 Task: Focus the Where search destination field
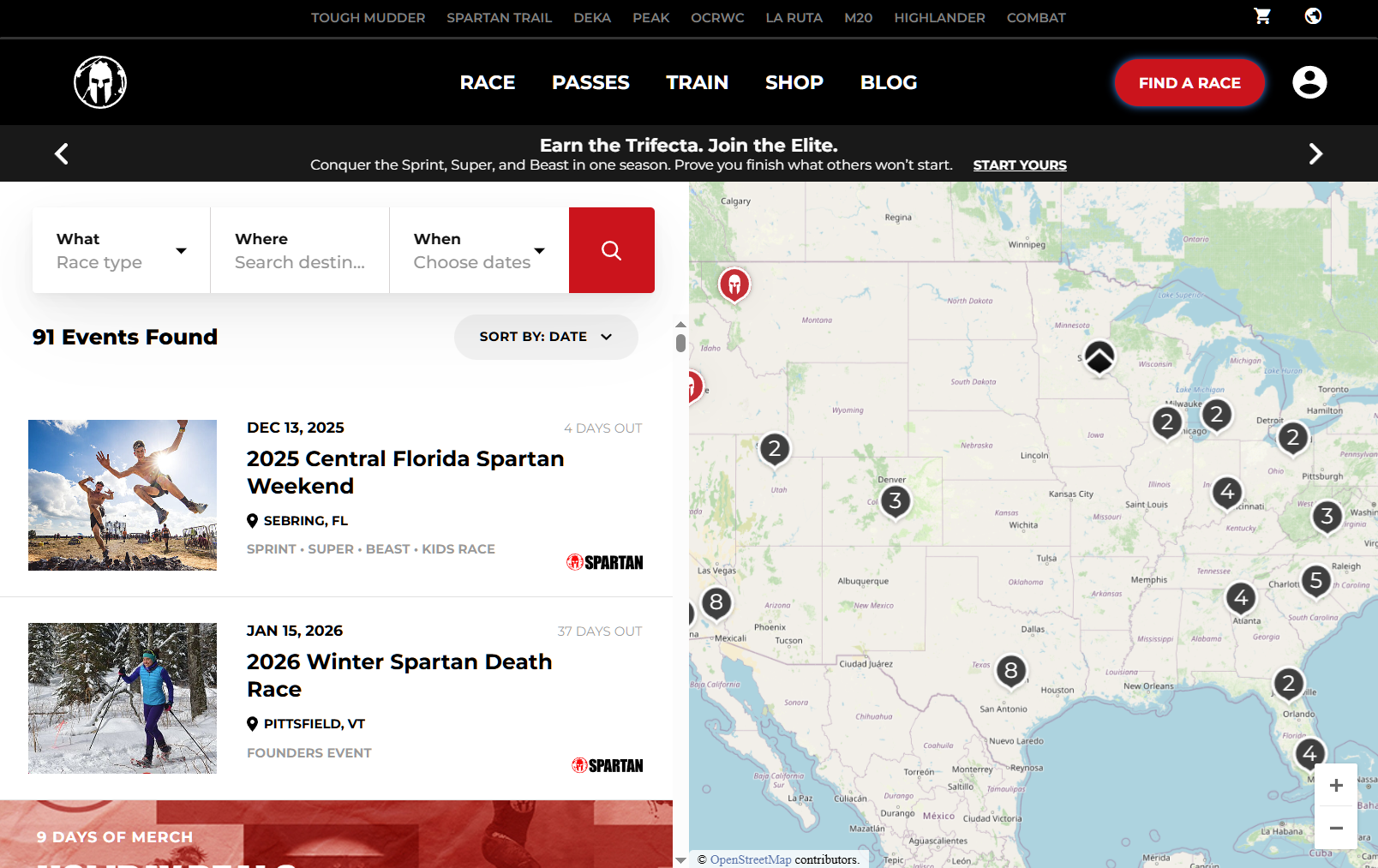[300, 250]
